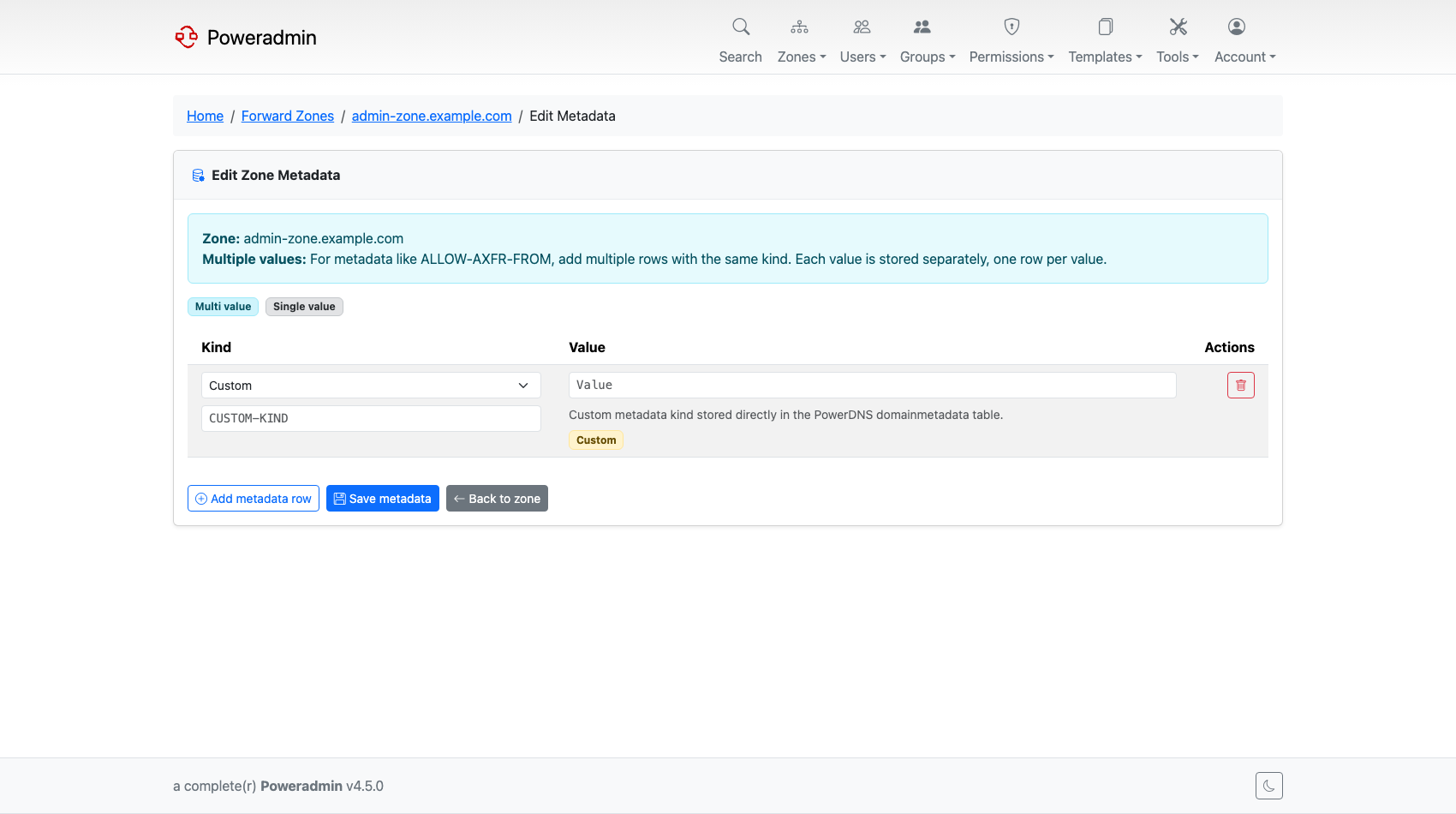
Task: Delete the Custom metadata row
Action: pos(1240,386)
